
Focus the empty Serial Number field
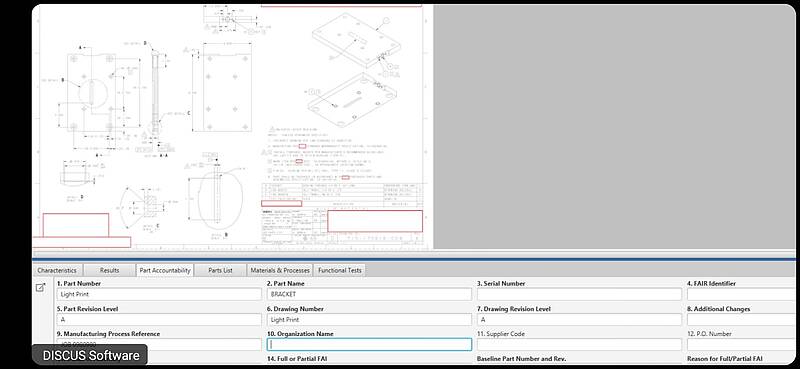(x=580, y=294)
